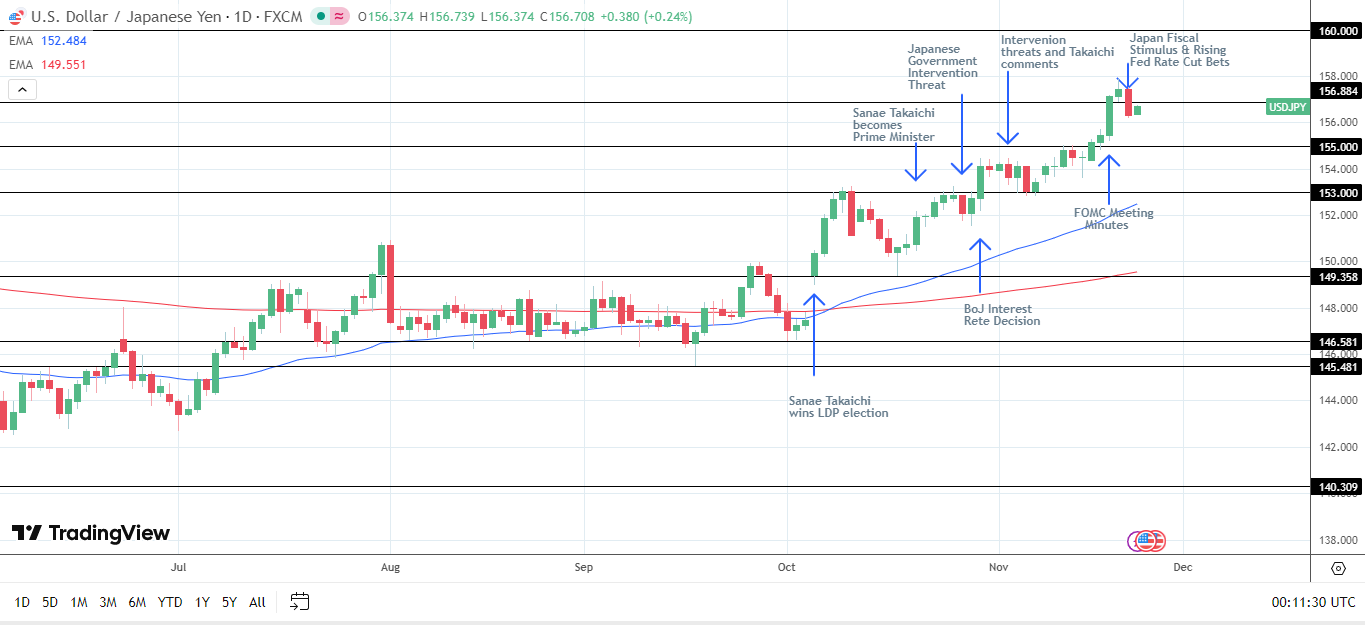Select the 5Y range button
Screen dimensions: 1365x625
click(229, 603)
